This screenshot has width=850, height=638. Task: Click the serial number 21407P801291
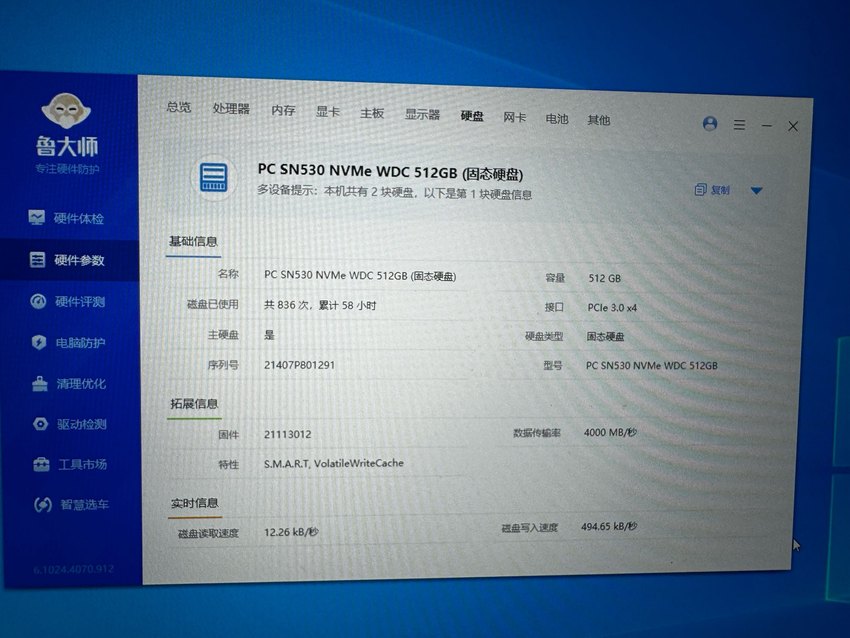(299, 365)
